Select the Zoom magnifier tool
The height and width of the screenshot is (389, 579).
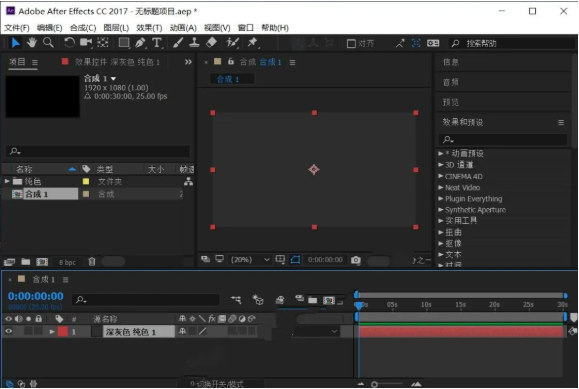tap(48, 43)
